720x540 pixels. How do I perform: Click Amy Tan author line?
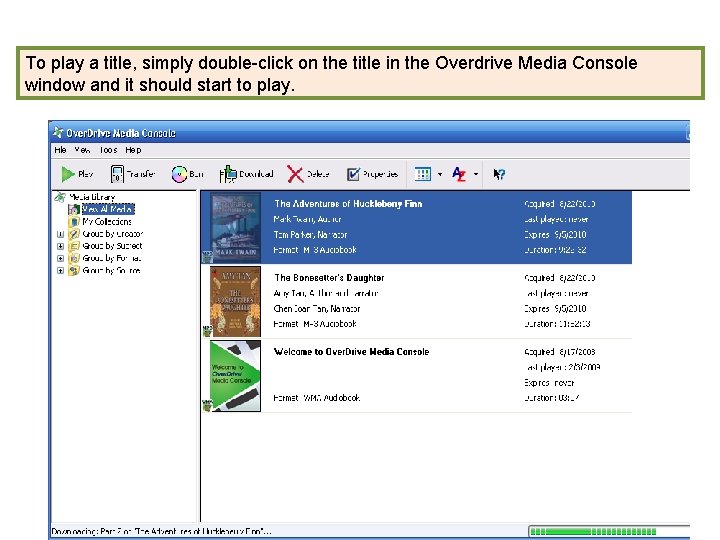click(326, 293)
